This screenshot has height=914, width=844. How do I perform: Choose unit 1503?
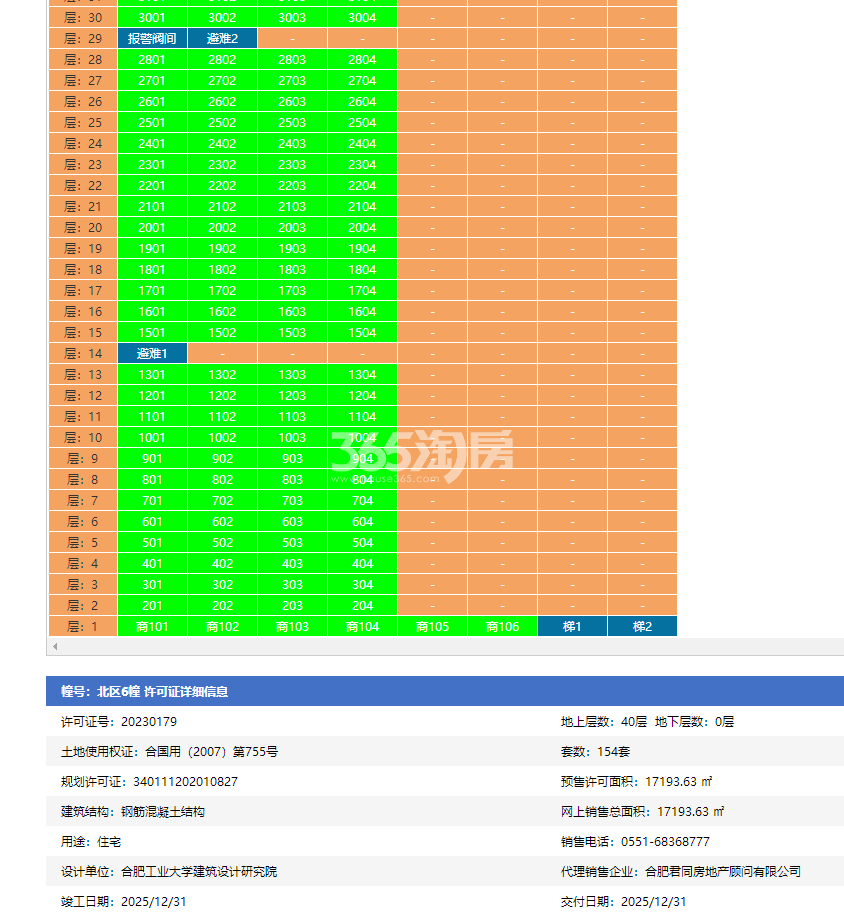click(x=293, y=332)
